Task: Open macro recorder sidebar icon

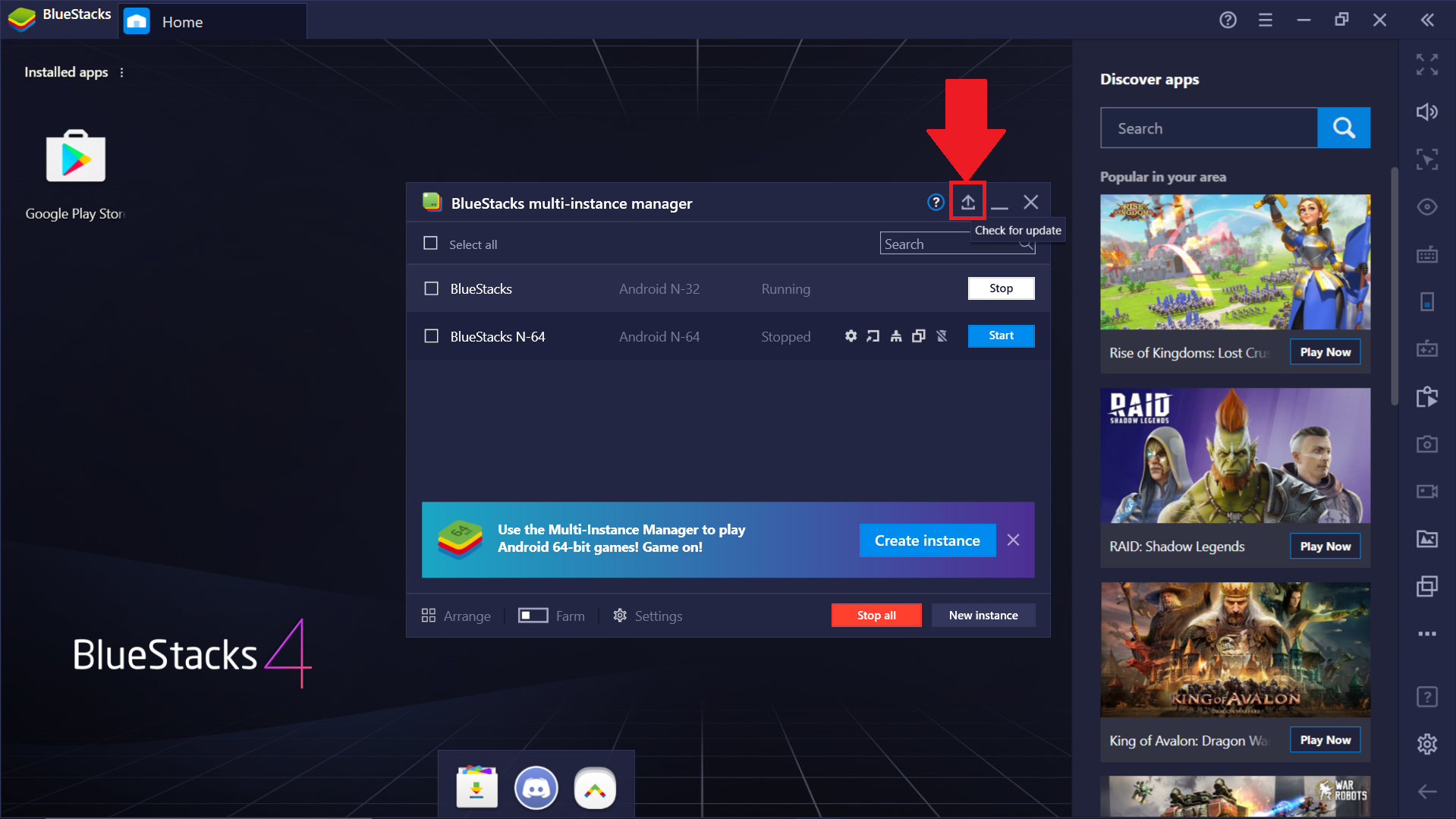Action: pos(1426,396)
